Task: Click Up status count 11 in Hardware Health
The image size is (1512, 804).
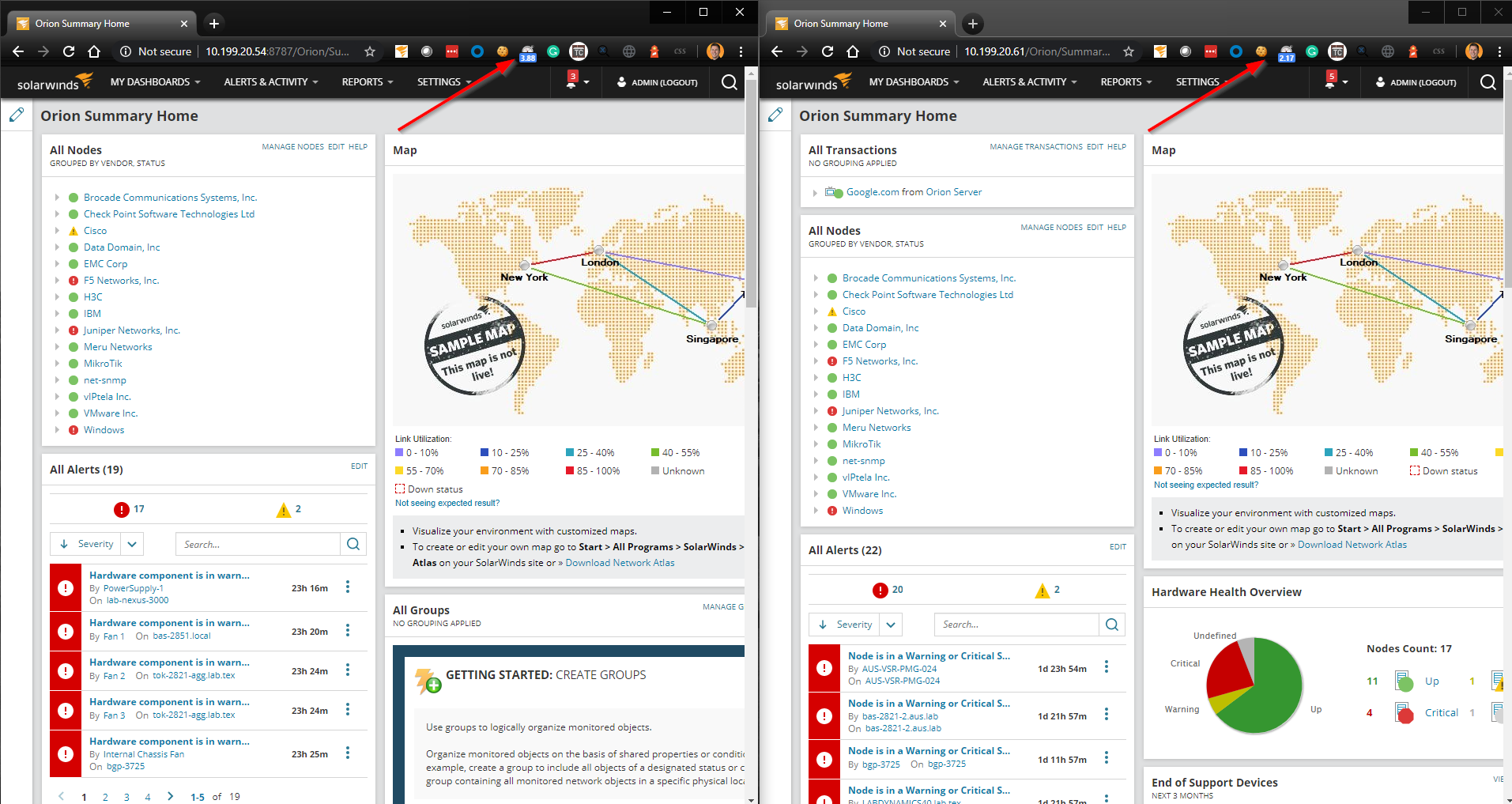Action: (1372, 681)
